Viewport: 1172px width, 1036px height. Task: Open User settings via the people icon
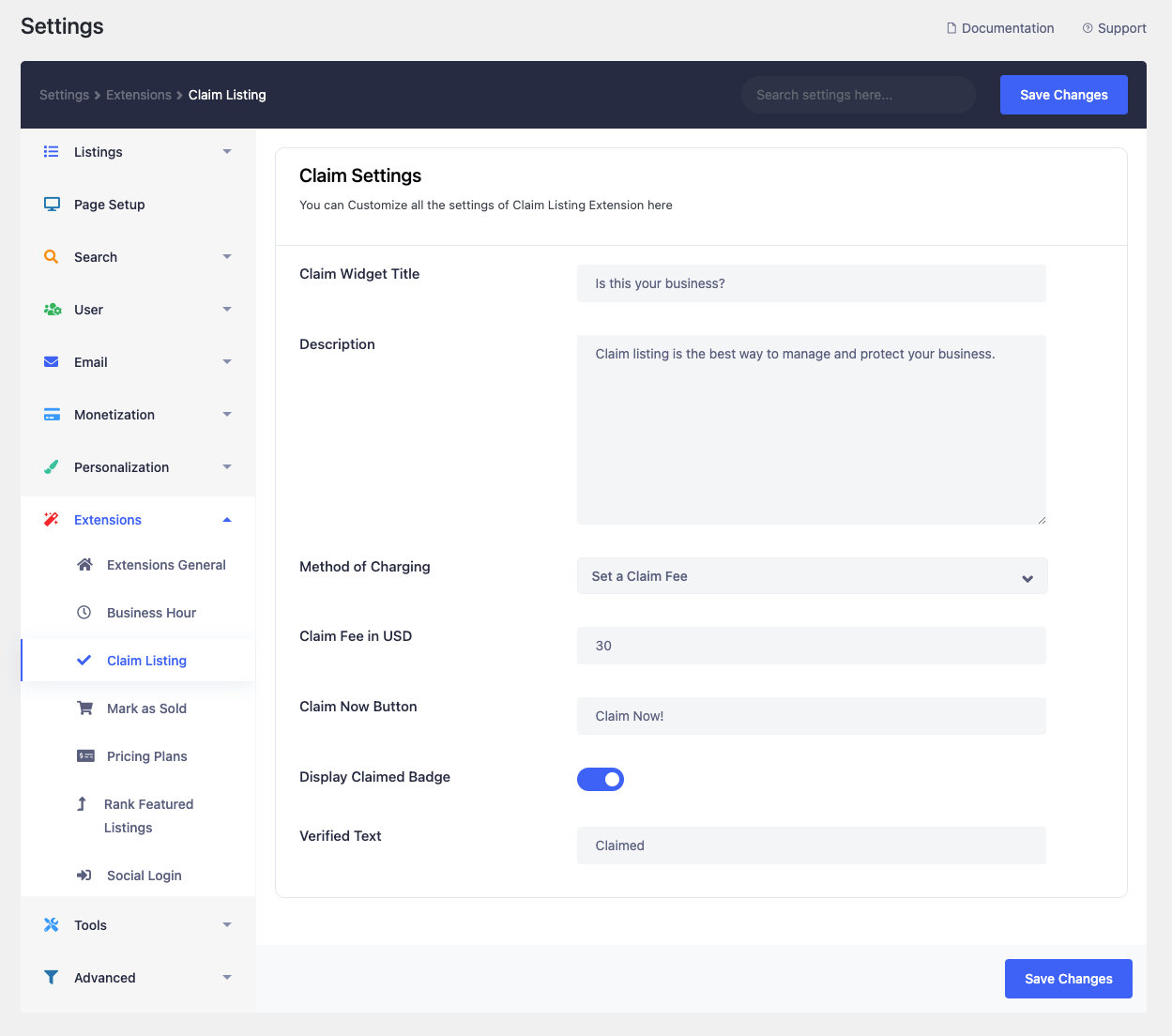pyautogui.click(x=51, y=309)
